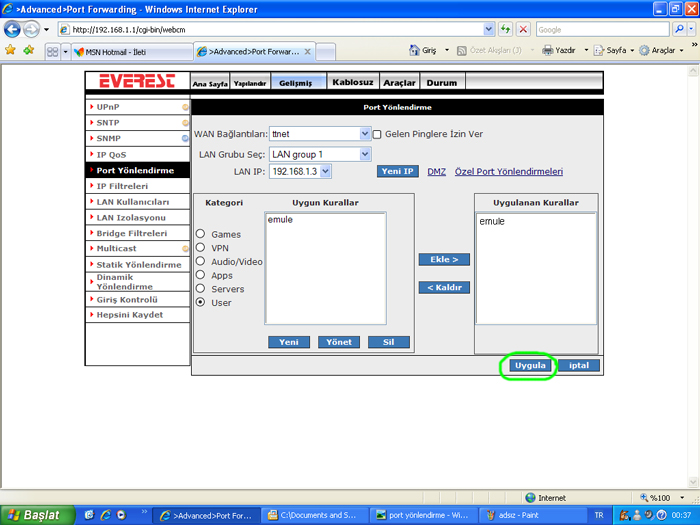Click the Uygula apply button

(x=530, y=365)
